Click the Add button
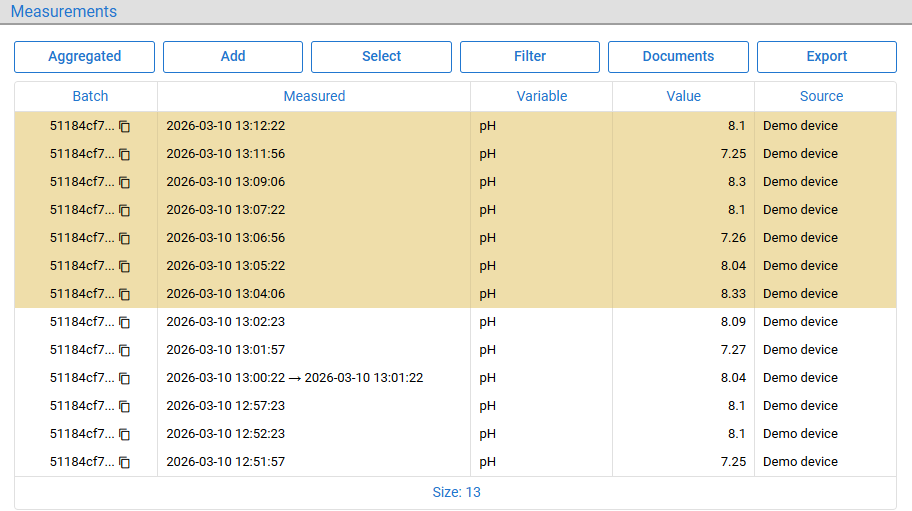Viewport: 912px width, 511px height. pos(233,57)
